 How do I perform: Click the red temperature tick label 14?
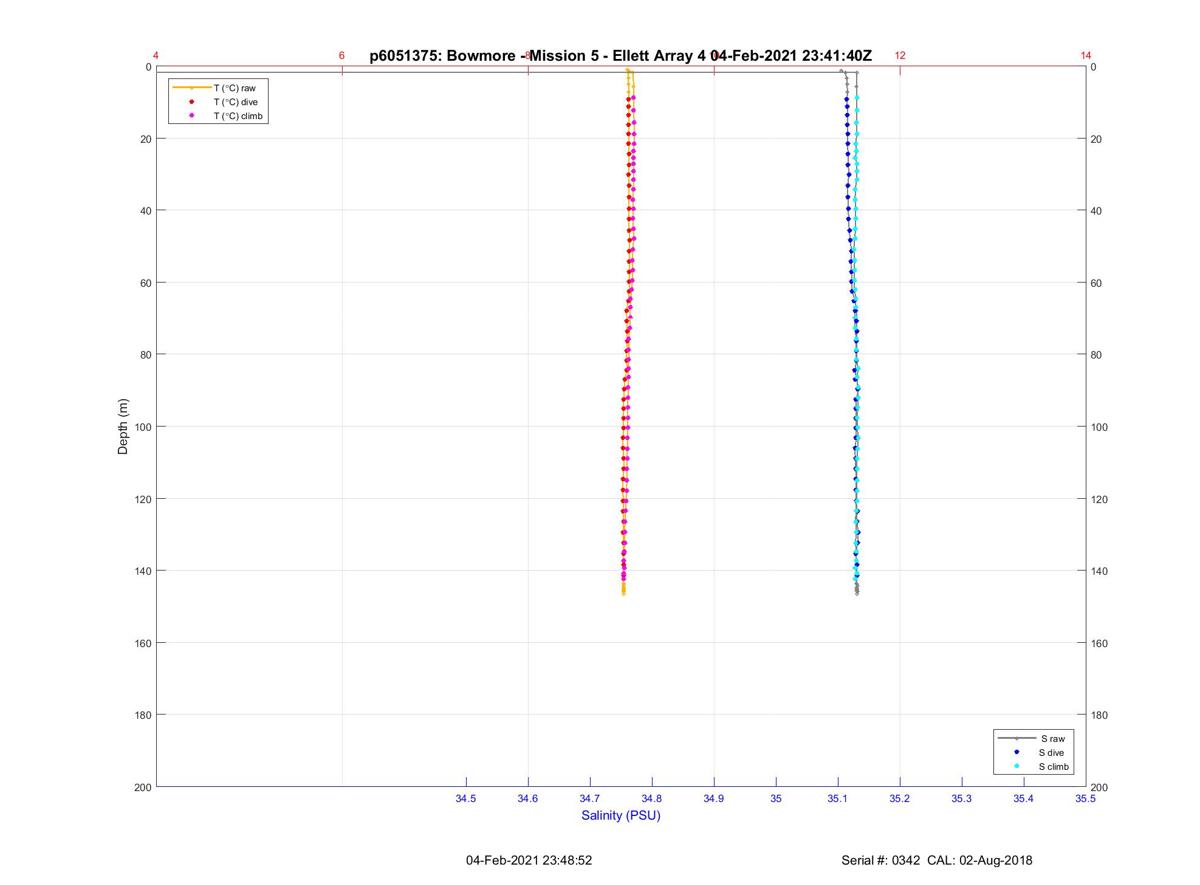[1086, 56]
